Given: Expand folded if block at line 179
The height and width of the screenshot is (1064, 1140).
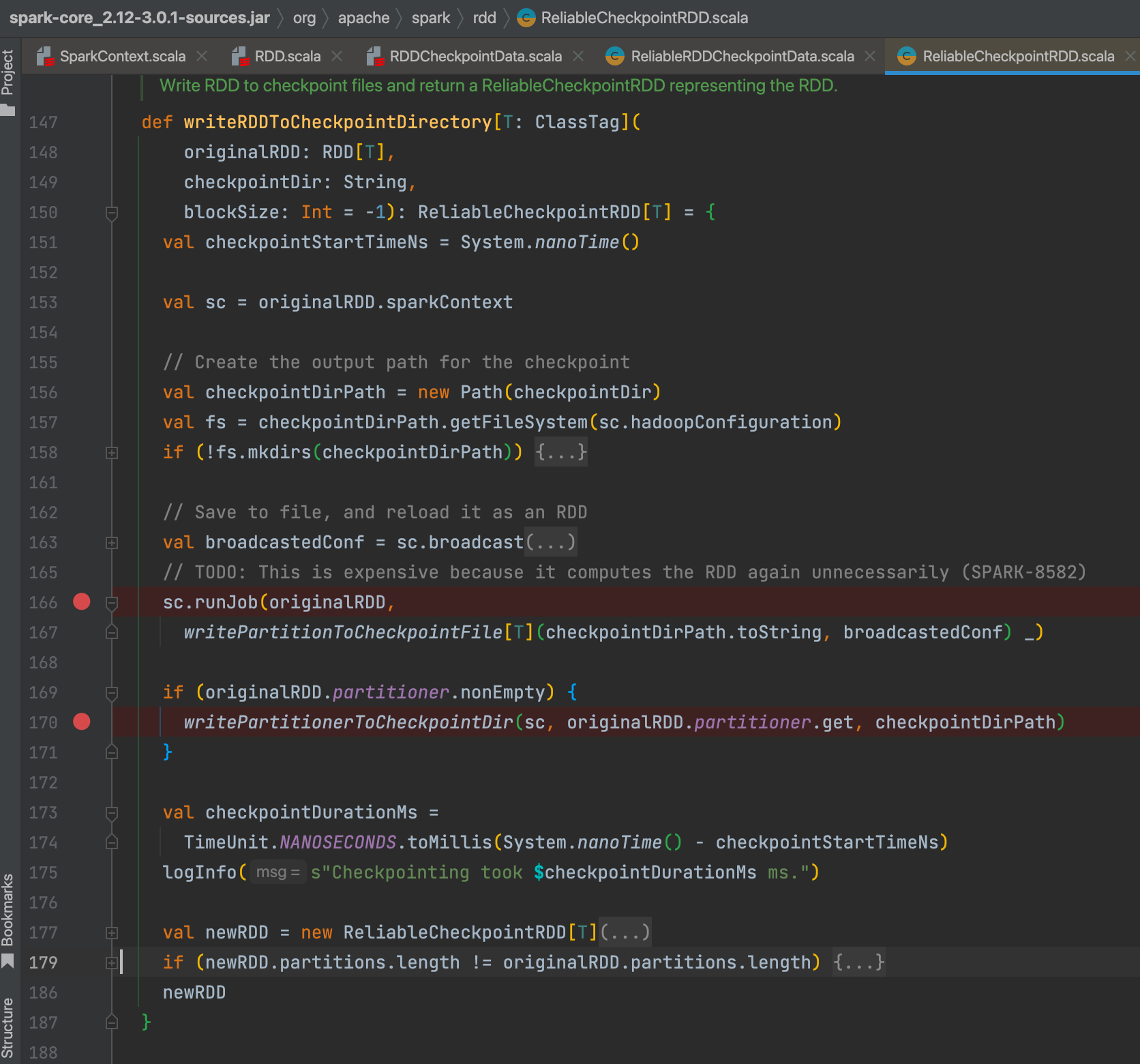Looking at the screenshot, I should (112, 963).
